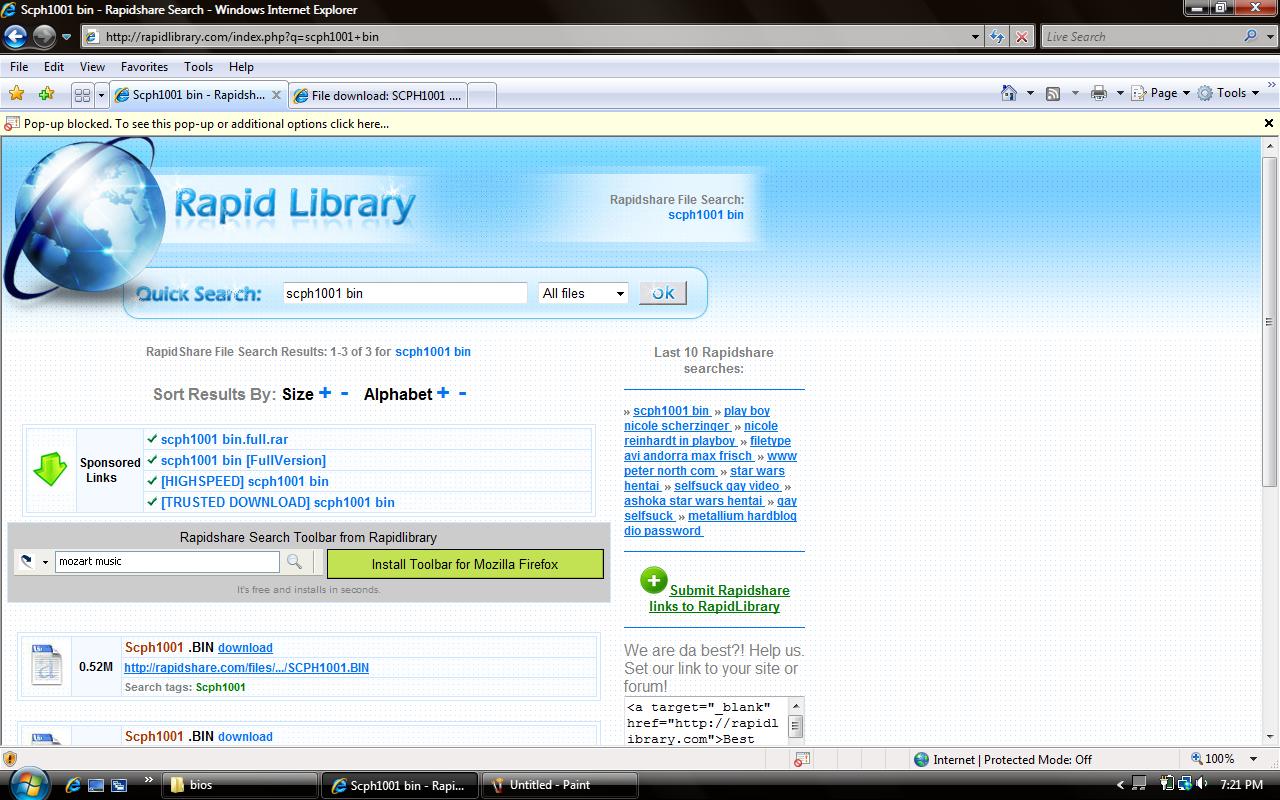1280x800 pixels.
Task: Stop page loading with the red X icon
Action: point(1021,37)
